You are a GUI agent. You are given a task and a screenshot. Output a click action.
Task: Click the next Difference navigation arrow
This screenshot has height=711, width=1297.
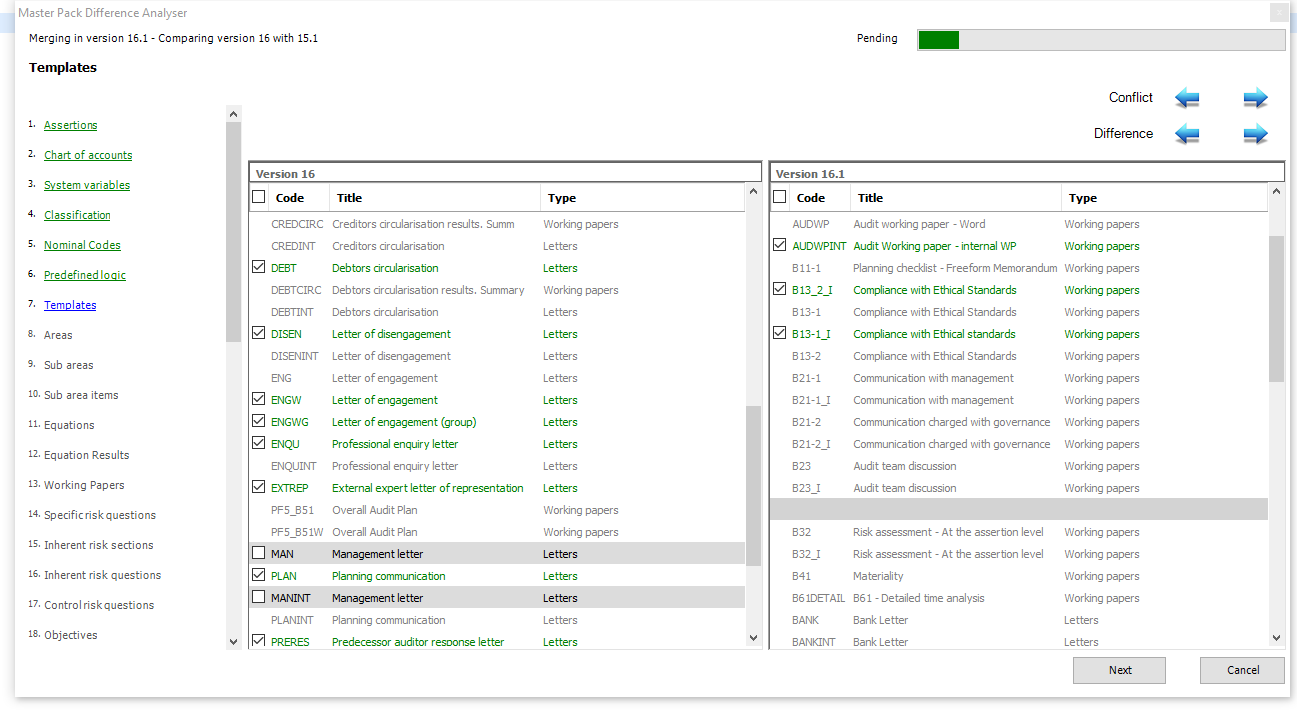[x=1255, y=133]
